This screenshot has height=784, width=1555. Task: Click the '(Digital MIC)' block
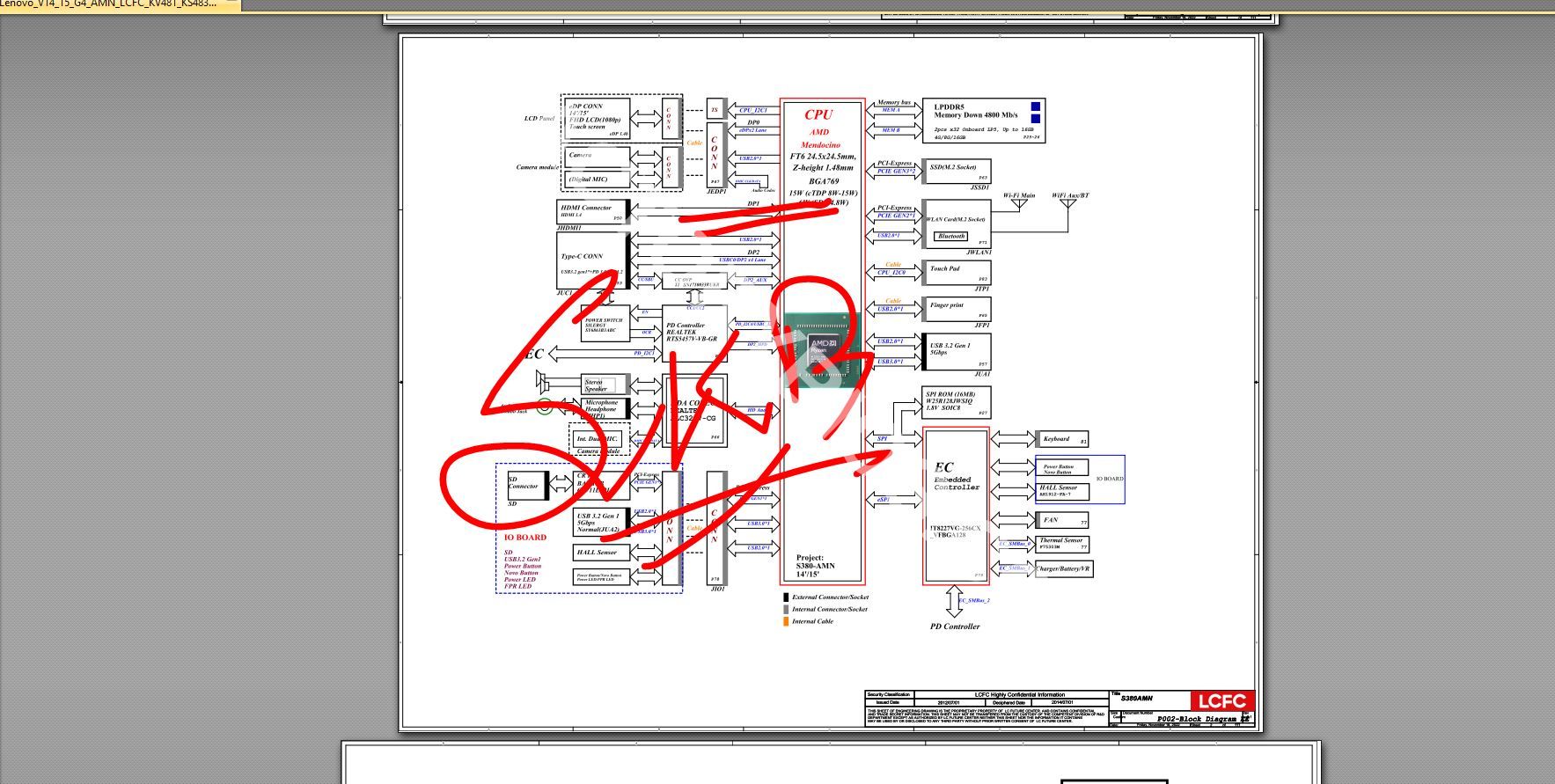(588, 180)
